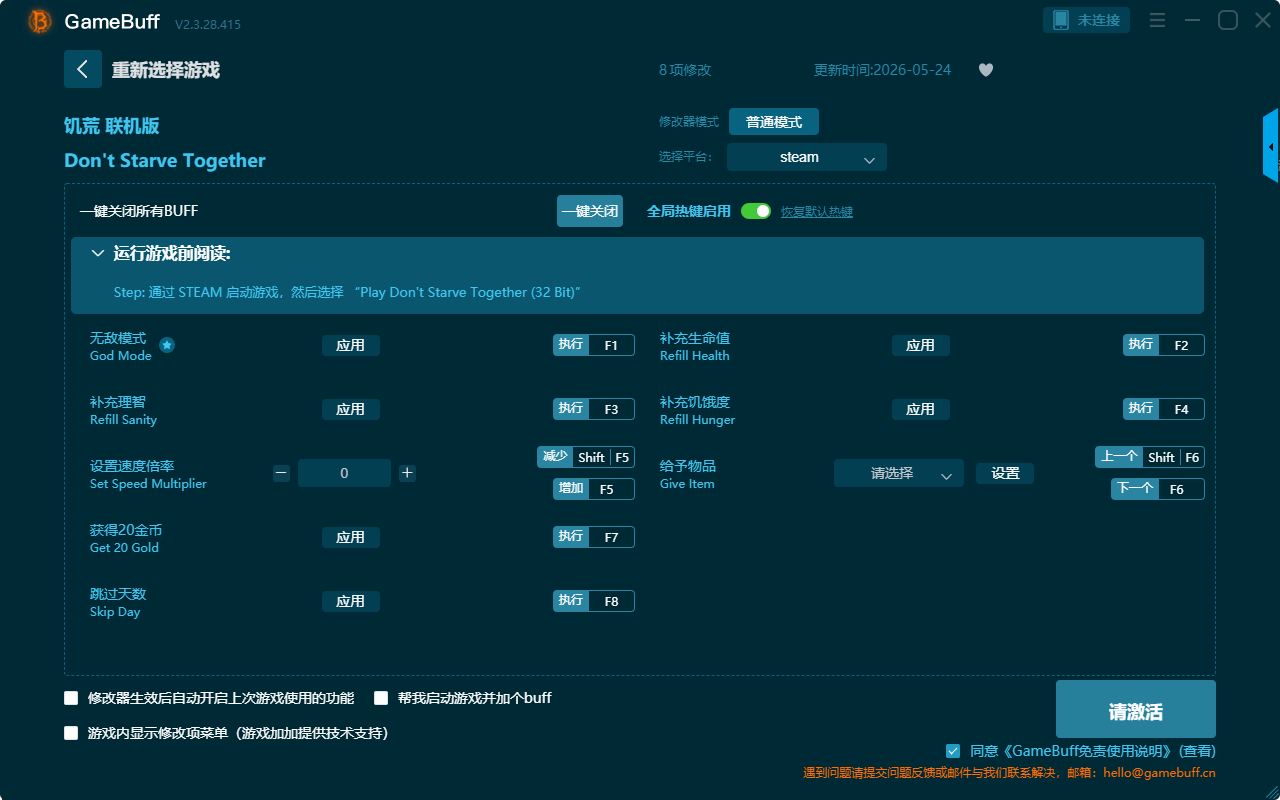Click the back arrow icon
The image size is (1280, 800).
(x=83, y=69)
